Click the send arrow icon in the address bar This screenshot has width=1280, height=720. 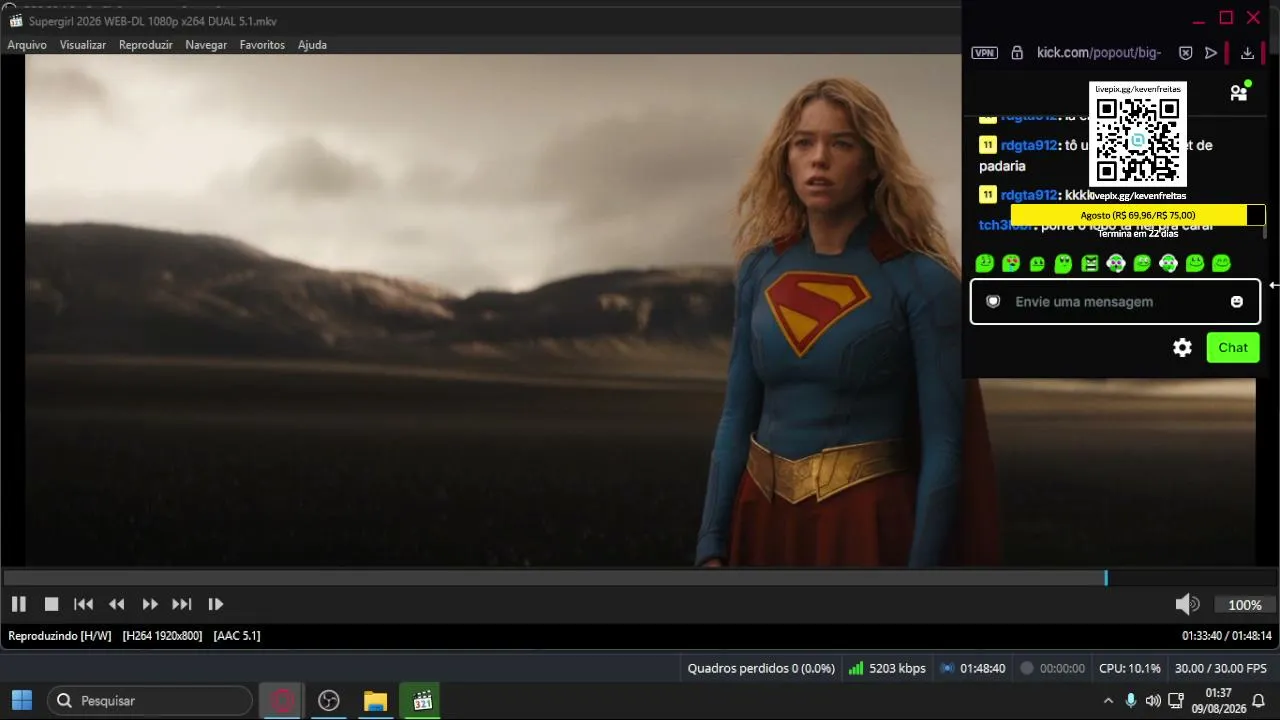pos(1211,53)
